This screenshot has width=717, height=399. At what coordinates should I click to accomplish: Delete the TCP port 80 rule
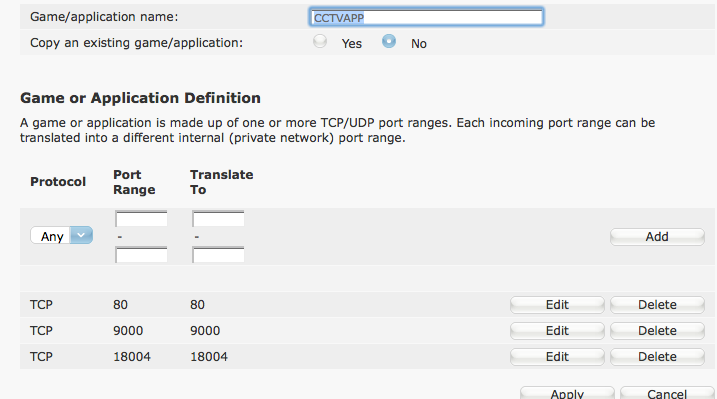tap(657, 305)
